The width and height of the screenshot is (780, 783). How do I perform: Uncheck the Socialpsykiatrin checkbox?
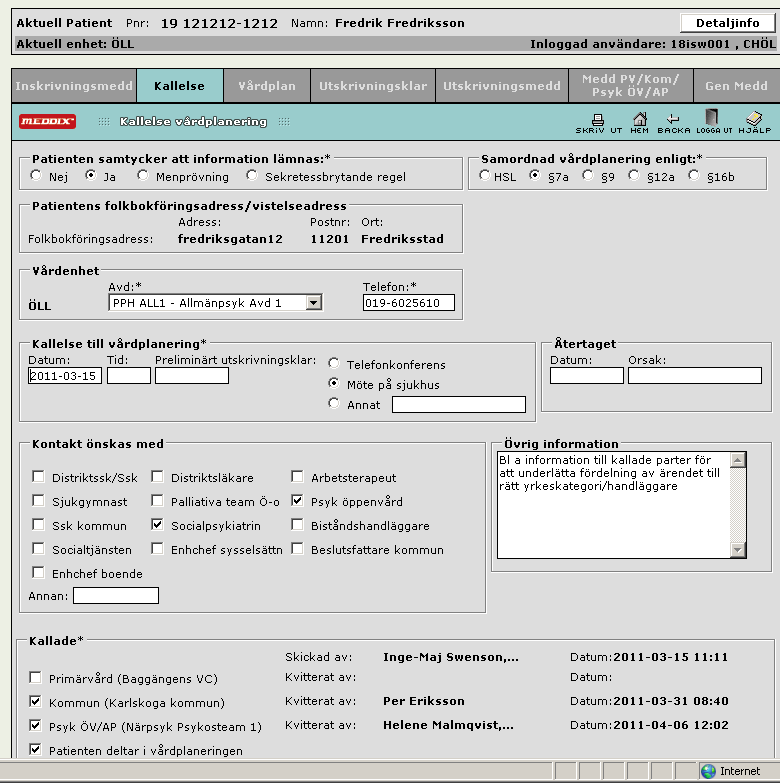(157, 524)
